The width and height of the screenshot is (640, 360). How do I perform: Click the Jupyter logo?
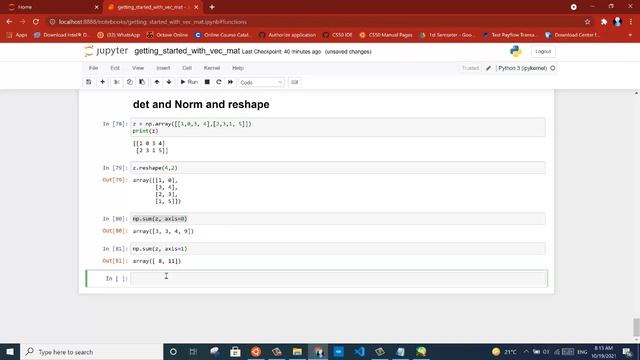click(106, 51)
